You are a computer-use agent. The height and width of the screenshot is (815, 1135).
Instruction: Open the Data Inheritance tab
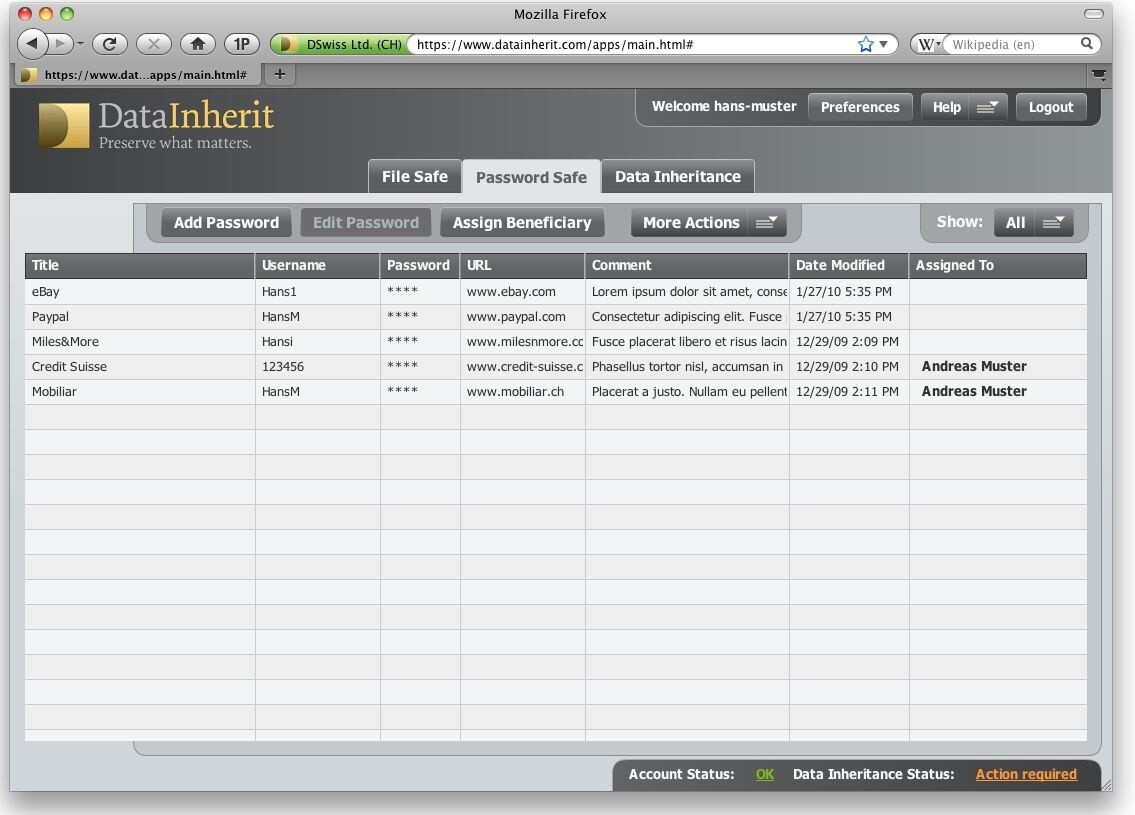pos(678,176)
